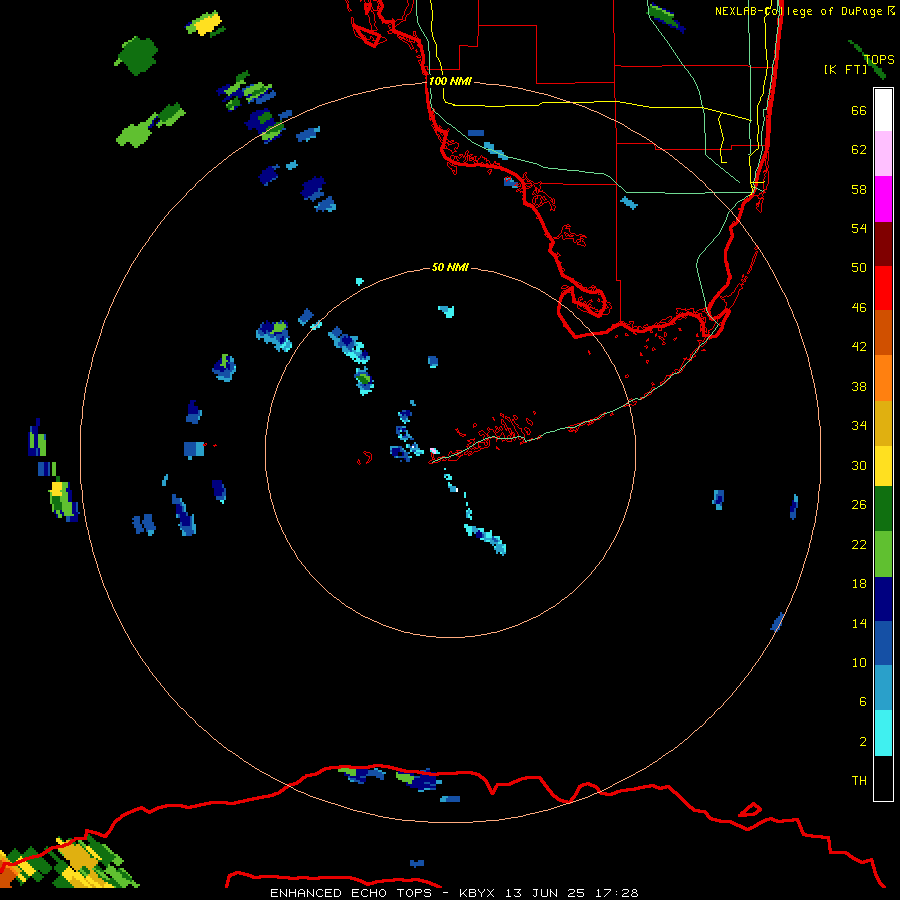Select the medium blue legend swatch
Viewport: 900px width, 900px height.
point(883,643)
